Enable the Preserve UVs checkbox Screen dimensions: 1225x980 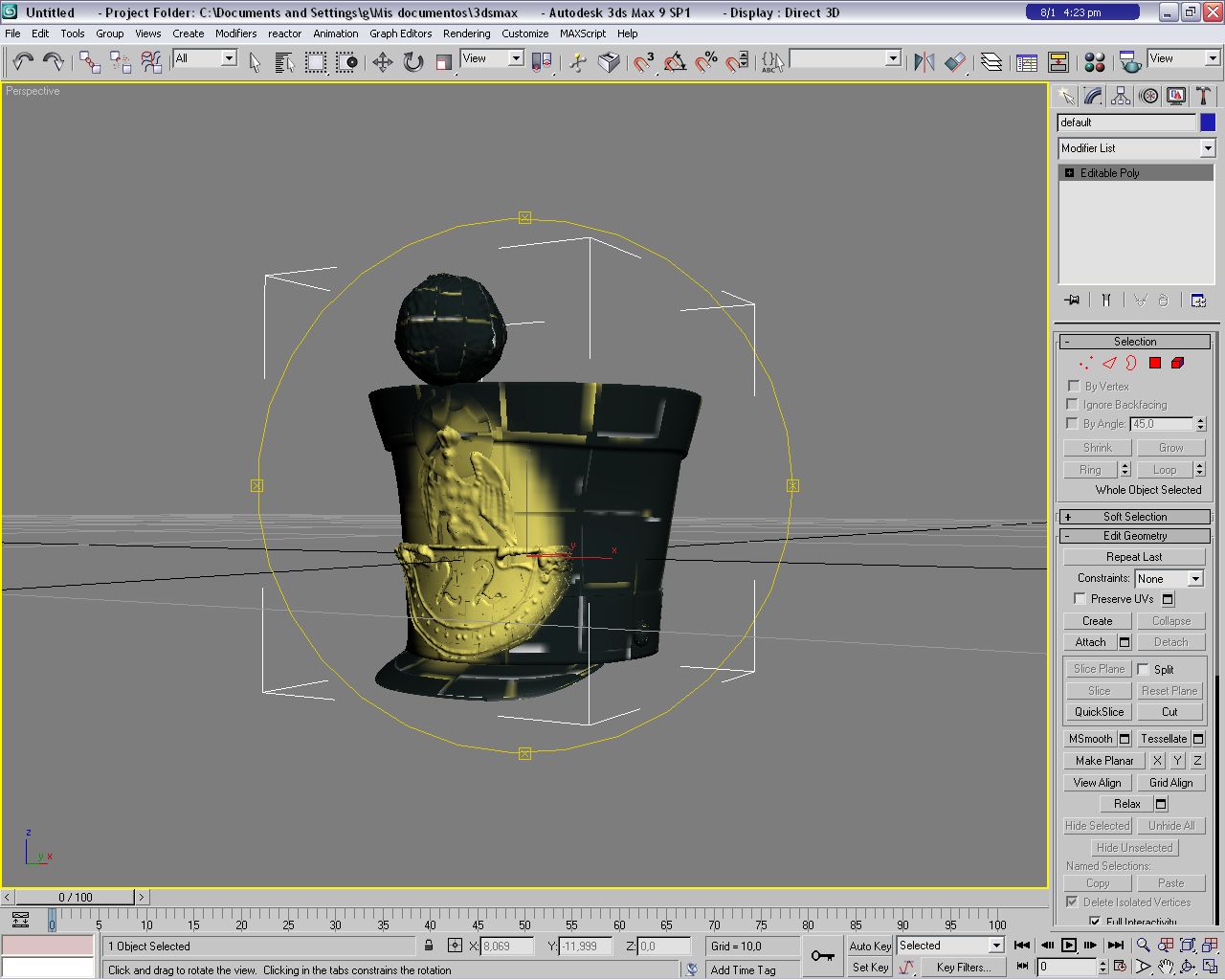click(1080, 598)
